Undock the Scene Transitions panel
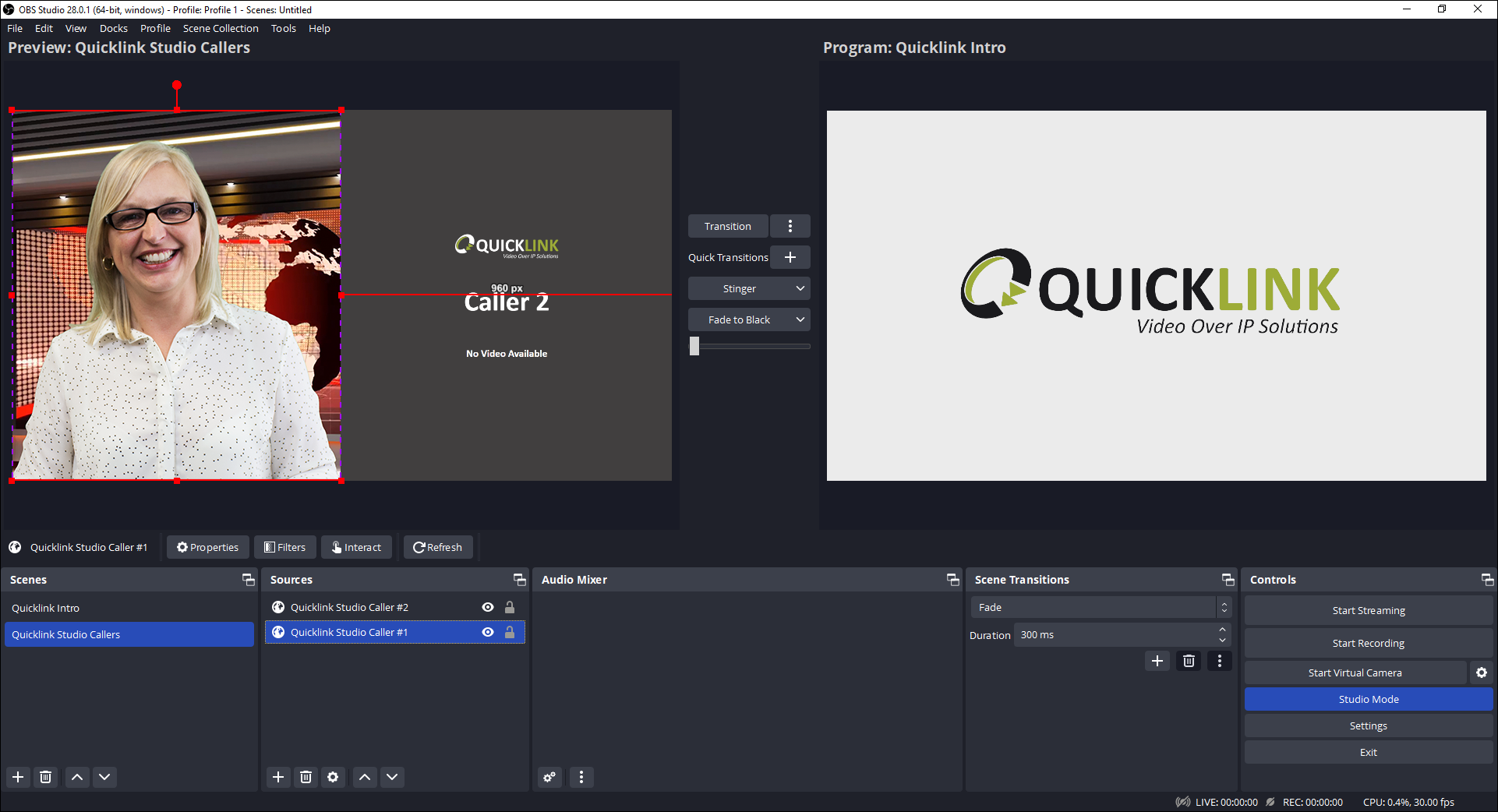The height and width of the screenshot is (812, 1498). (1228, 580)
